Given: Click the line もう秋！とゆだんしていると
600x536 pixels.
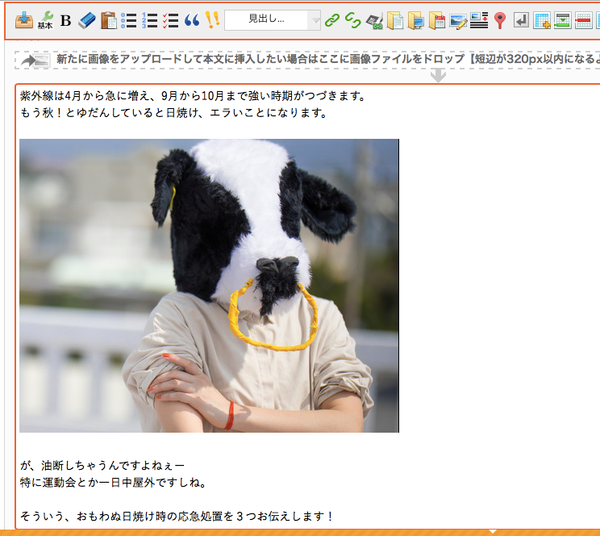Looking at the screenshot, I should 173,113.
